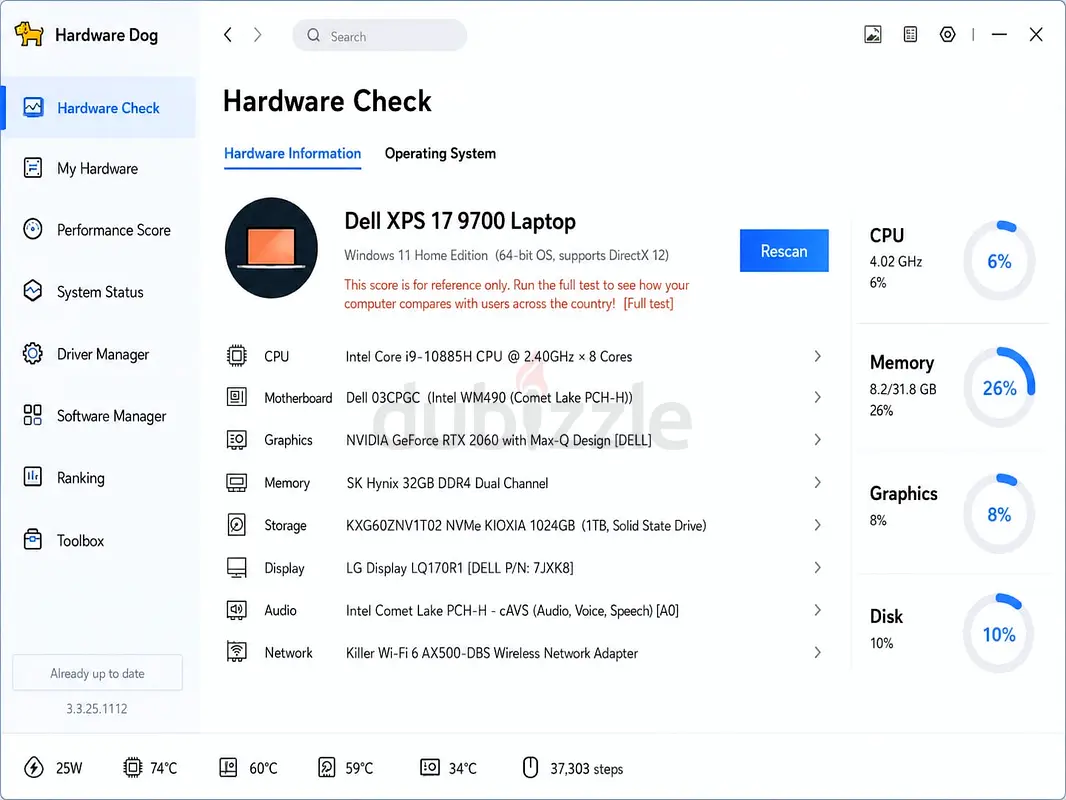Image resolution: width=1066 pixels, height=800 pixels.
Task: Click KXG60ZNV1T02 NVMe KIOXIA storage text
Action: point(526,525)
